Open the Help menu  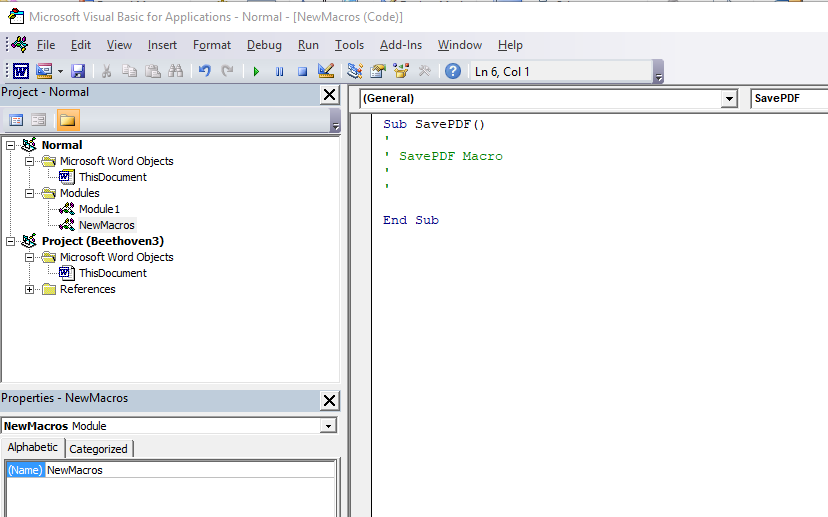click(x=510, y=45)
